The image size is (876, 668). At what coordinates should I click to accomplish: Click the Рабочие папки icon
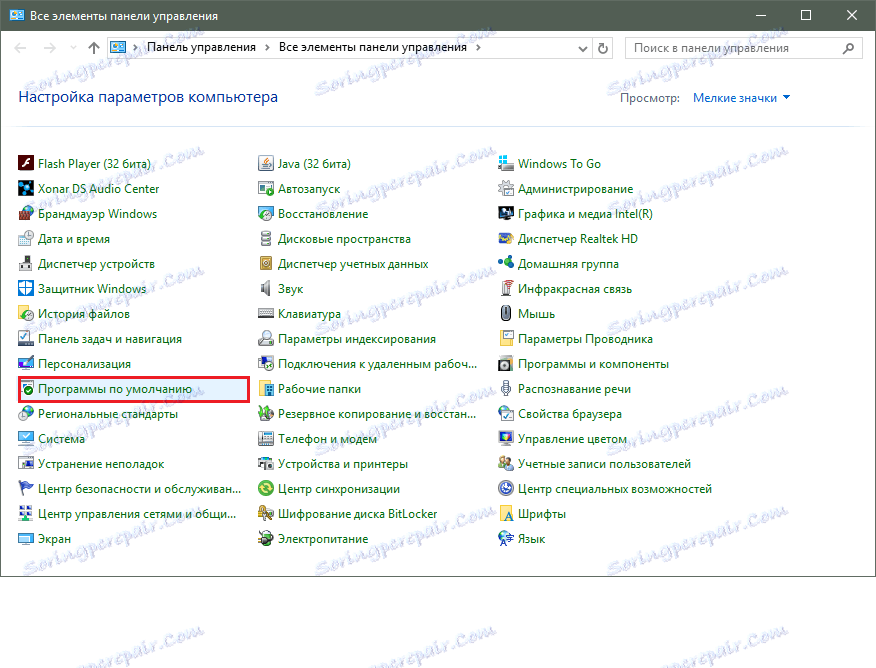click(x=265, y=389)
